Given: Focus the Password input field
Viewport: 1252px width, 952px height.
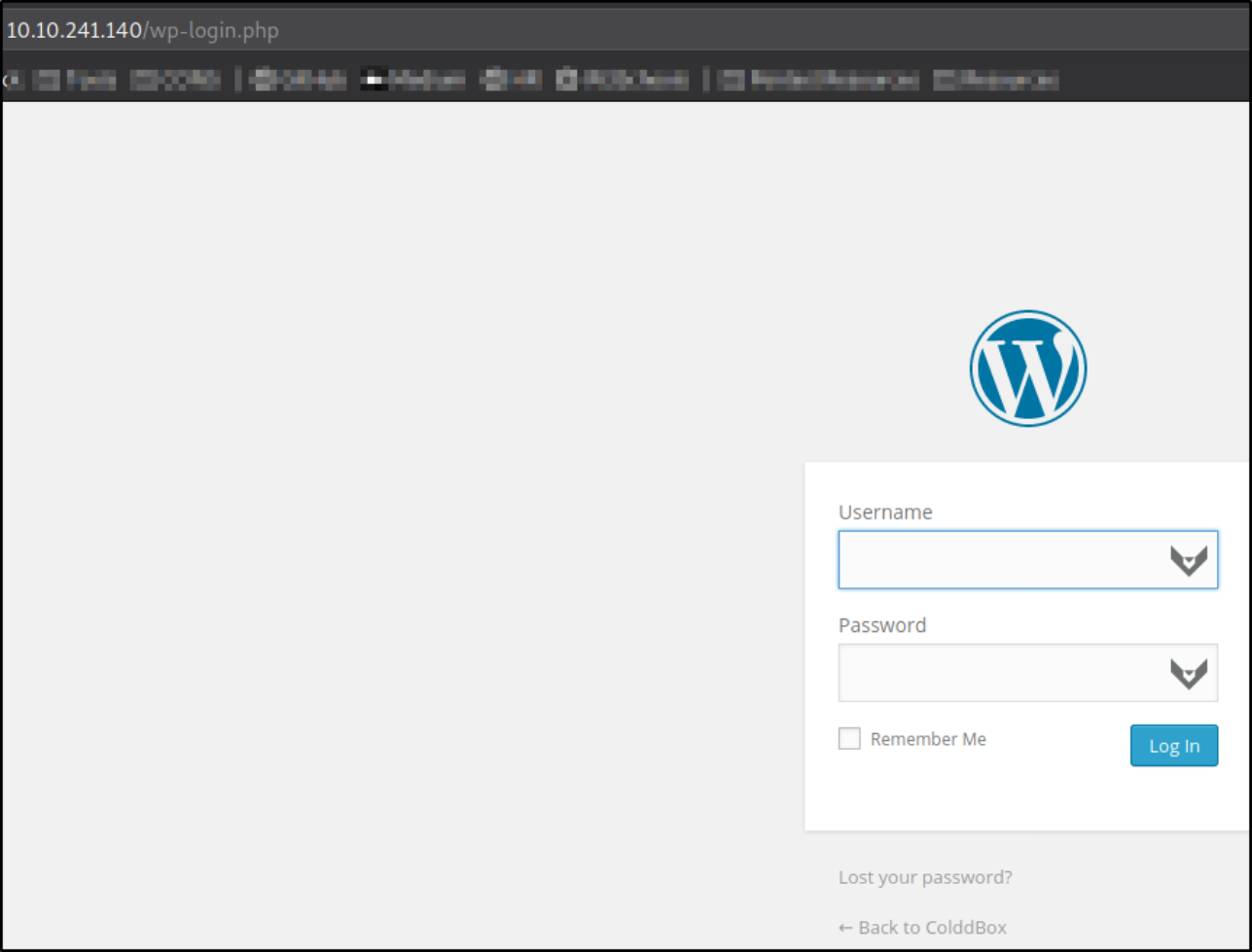Looking at the screenshot, I should tap(1027, 673).
